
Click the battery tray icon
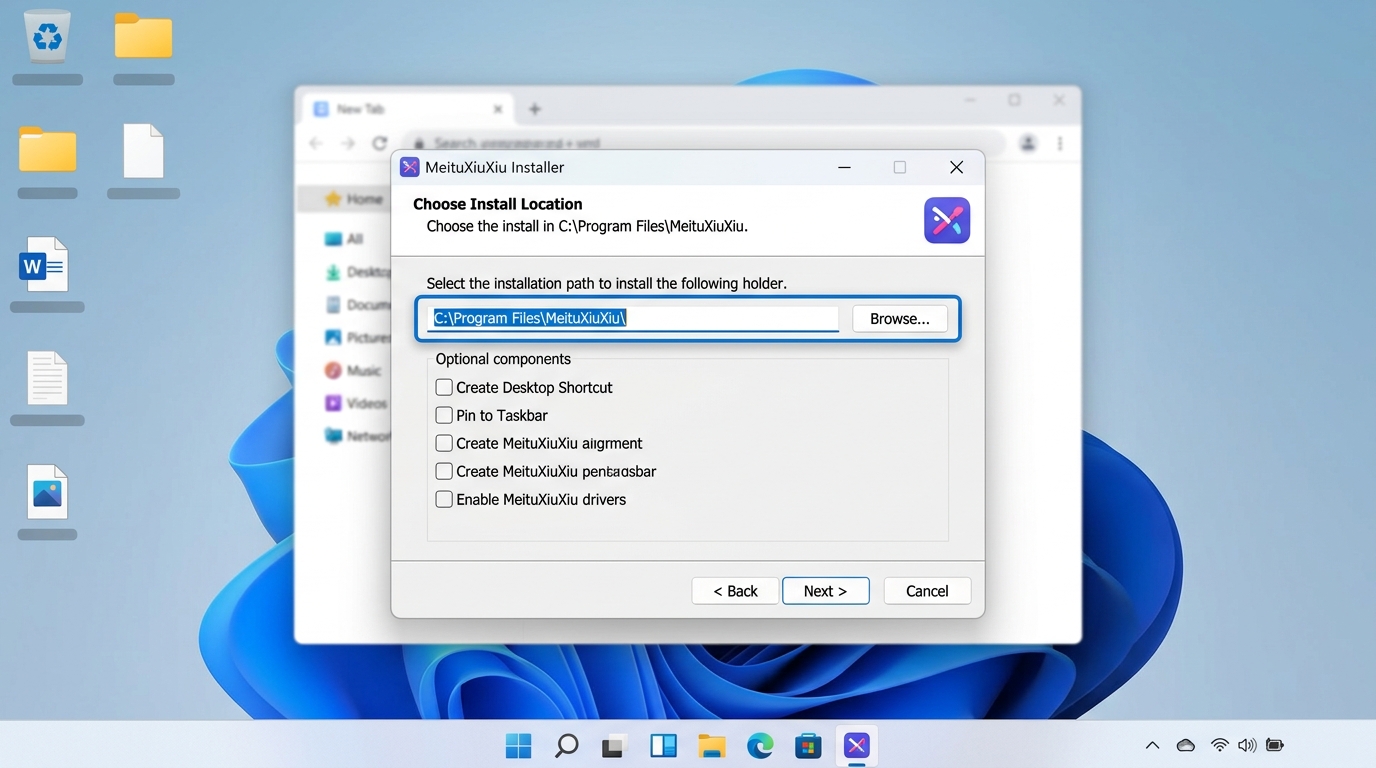1274,745
